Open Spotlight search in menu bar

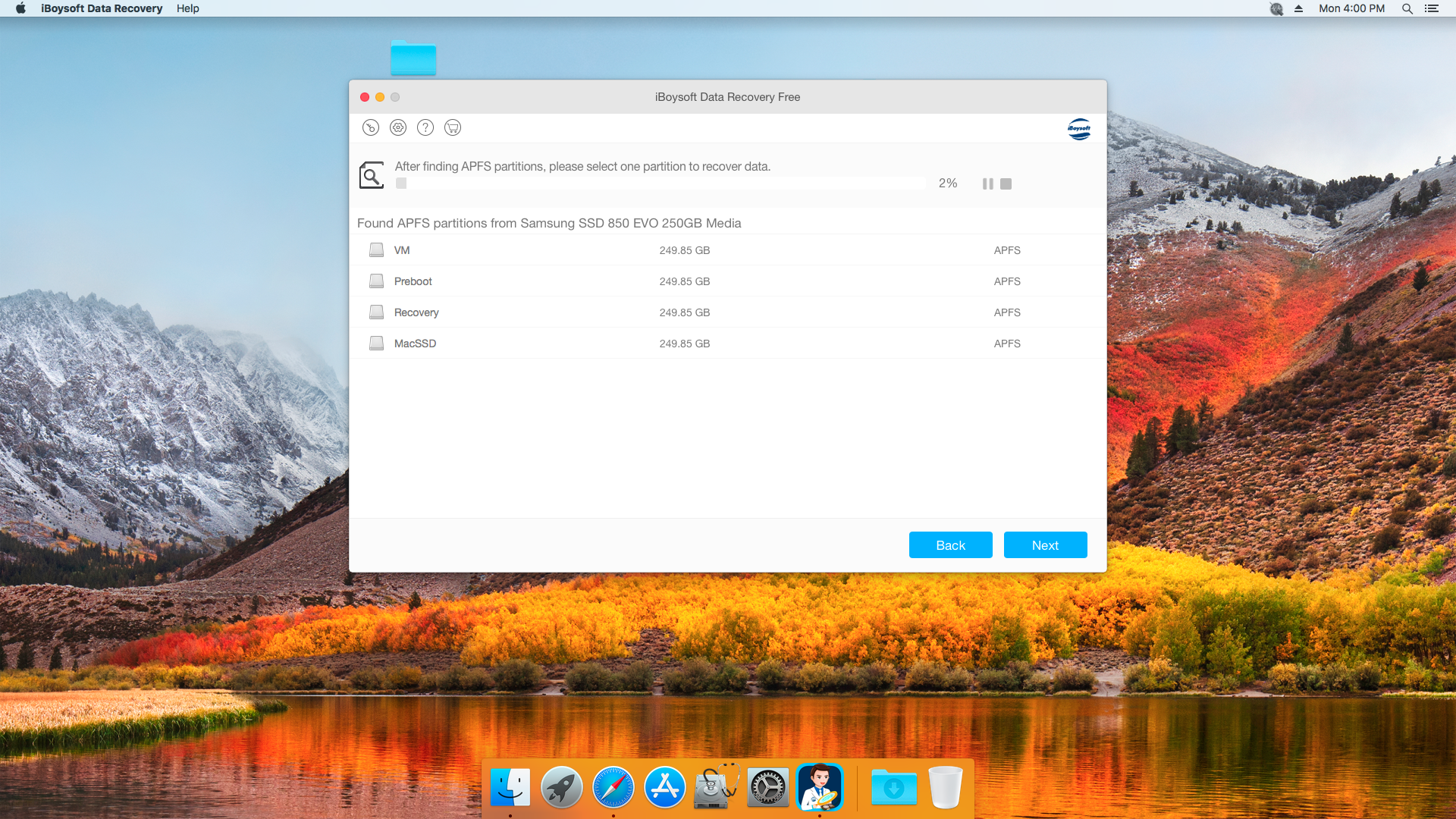[1407, 8]
